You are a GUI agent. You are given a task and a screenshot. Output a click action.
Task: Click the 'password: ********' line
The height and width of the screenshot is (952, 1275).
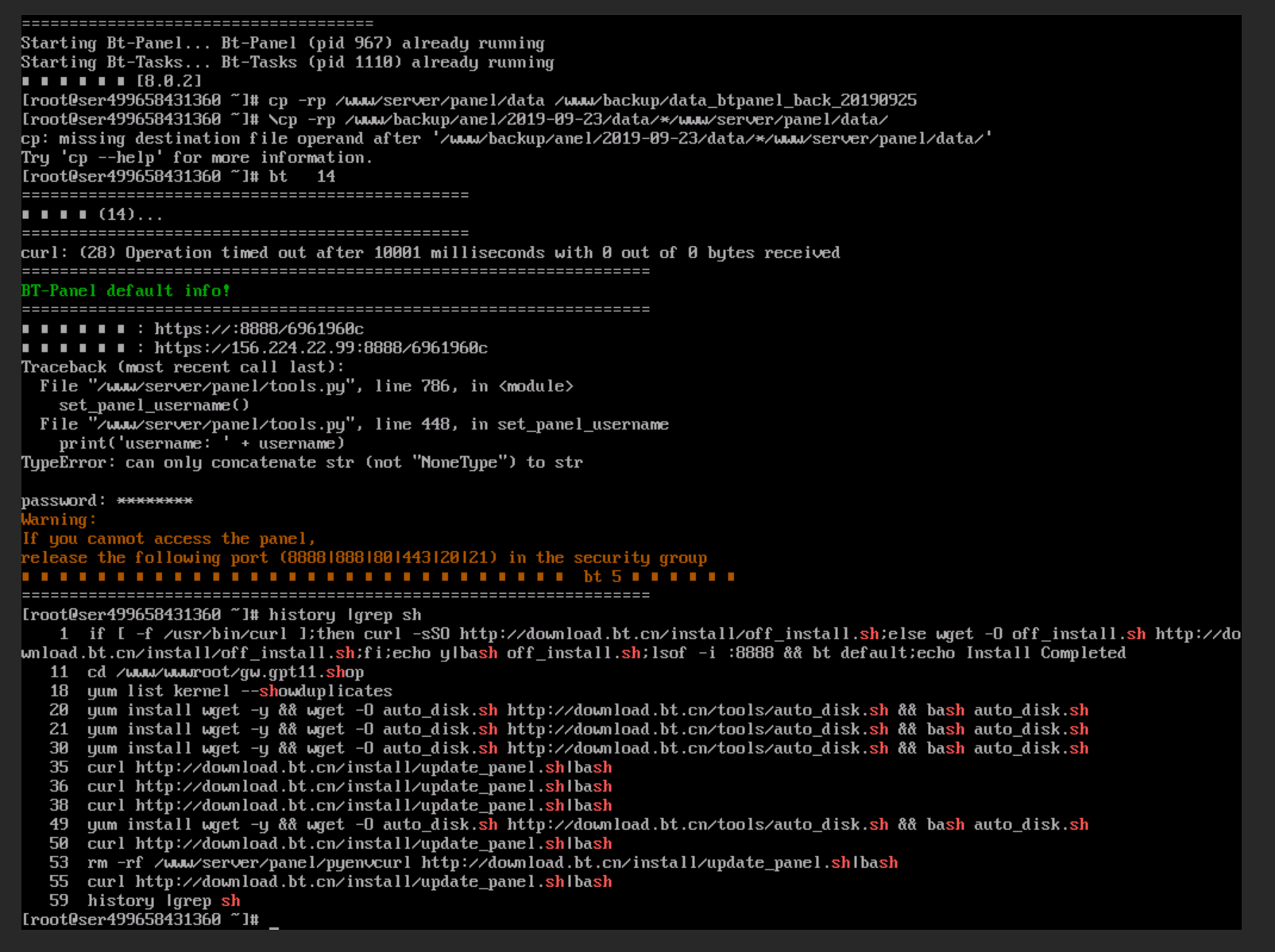(x=106, y=500)
